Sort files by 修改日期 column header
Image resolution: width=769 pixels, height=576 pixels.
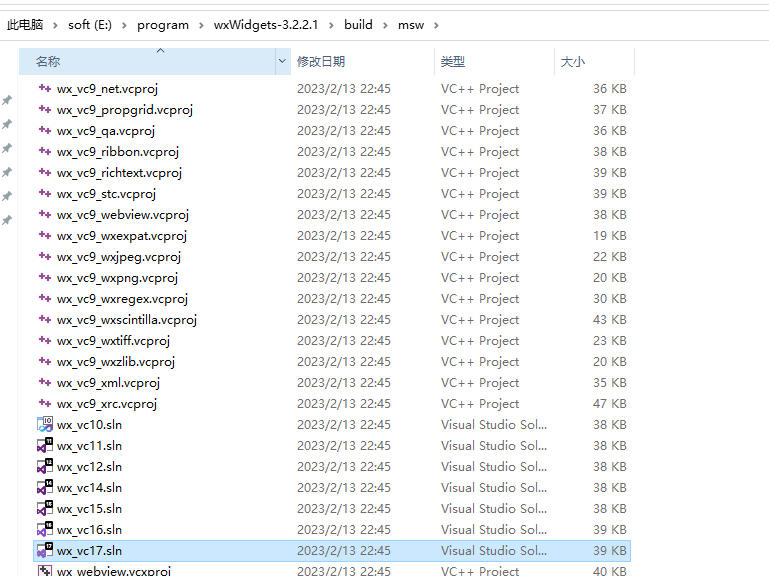tap(362, 61)
